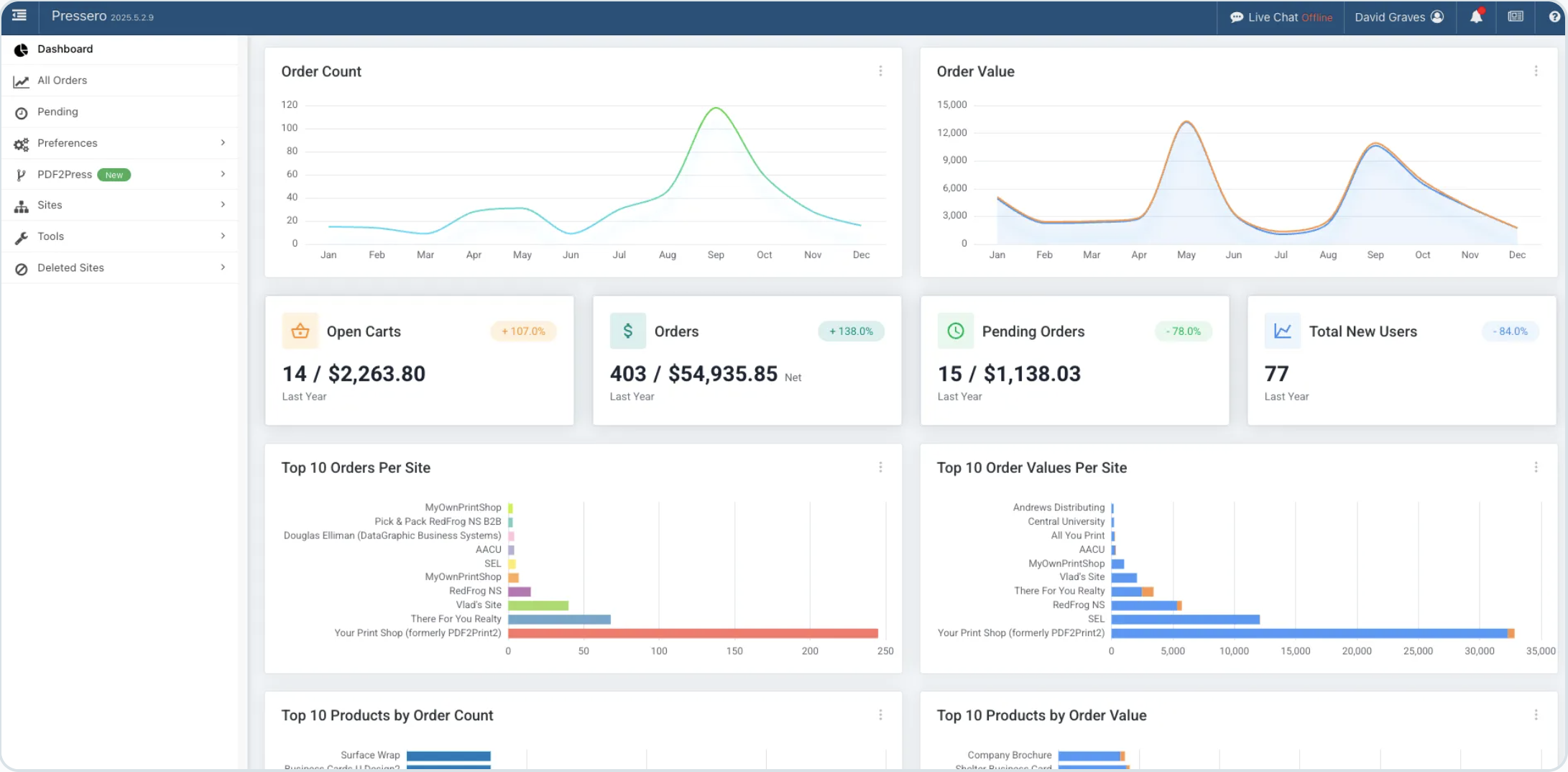The height and width of the screenshot is (772, 1568).
Task: Open the Deleted Sites menu item
Action: pos(120,267)
